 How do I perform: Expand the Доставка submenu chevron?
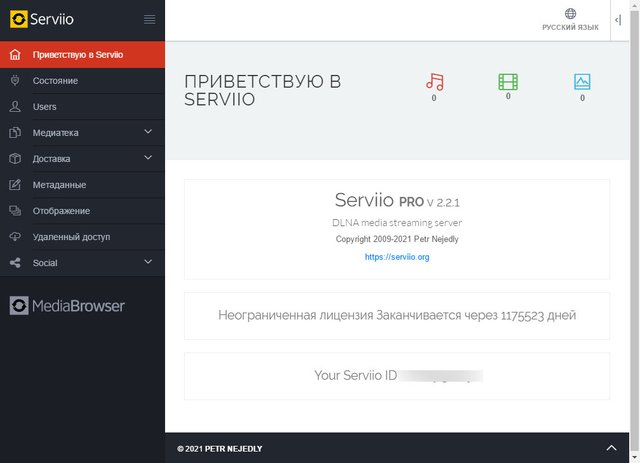coord(148,158)
